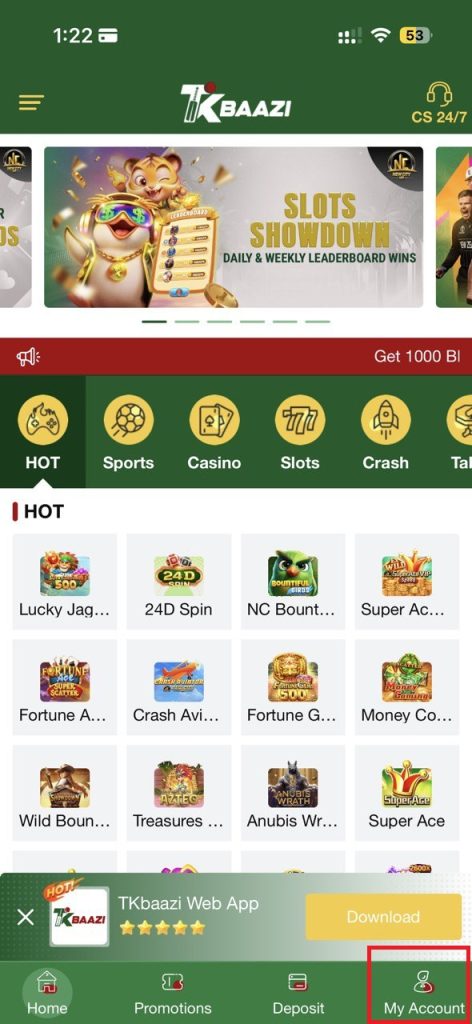Select the Crash rocket icon

click(x=385, y=421)
